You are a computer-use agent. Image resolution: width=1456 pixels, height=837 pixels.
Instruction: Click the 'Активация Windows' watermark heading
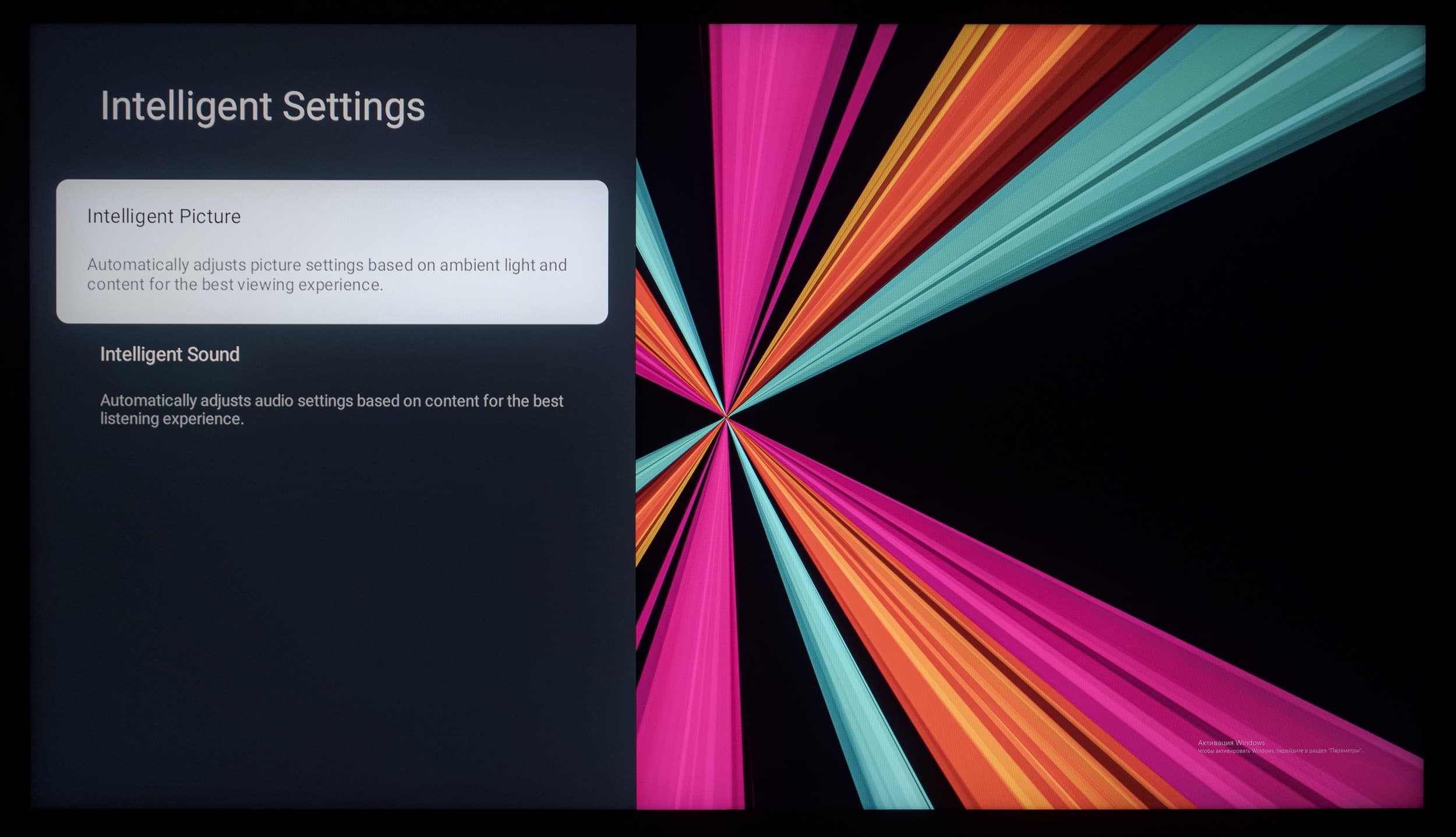1231,743
